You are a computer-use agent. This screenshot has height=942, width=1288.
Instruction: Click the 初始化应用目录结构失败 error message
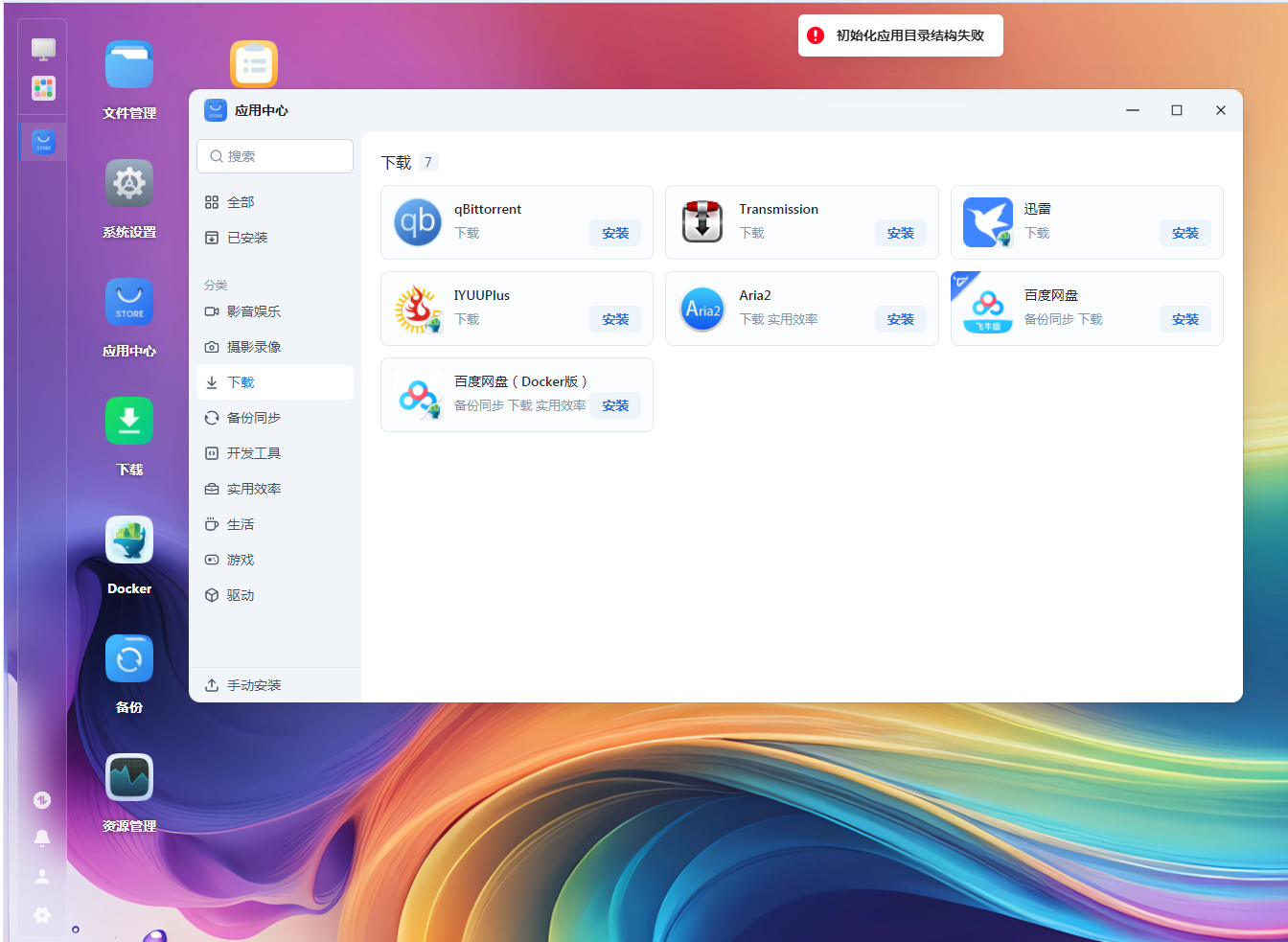point(910,35)
